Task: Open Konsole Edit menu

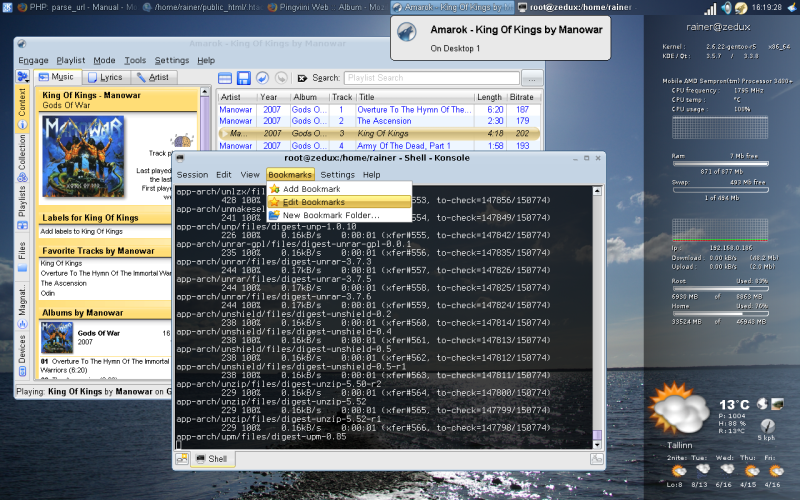Action: 223,174
